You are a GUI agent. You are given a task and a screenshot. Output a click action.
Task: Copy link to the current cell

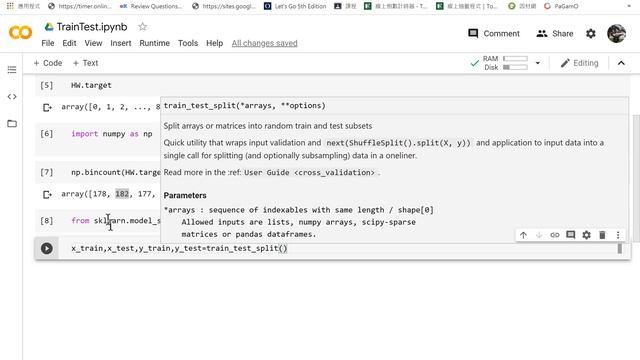tap(554, 235)
